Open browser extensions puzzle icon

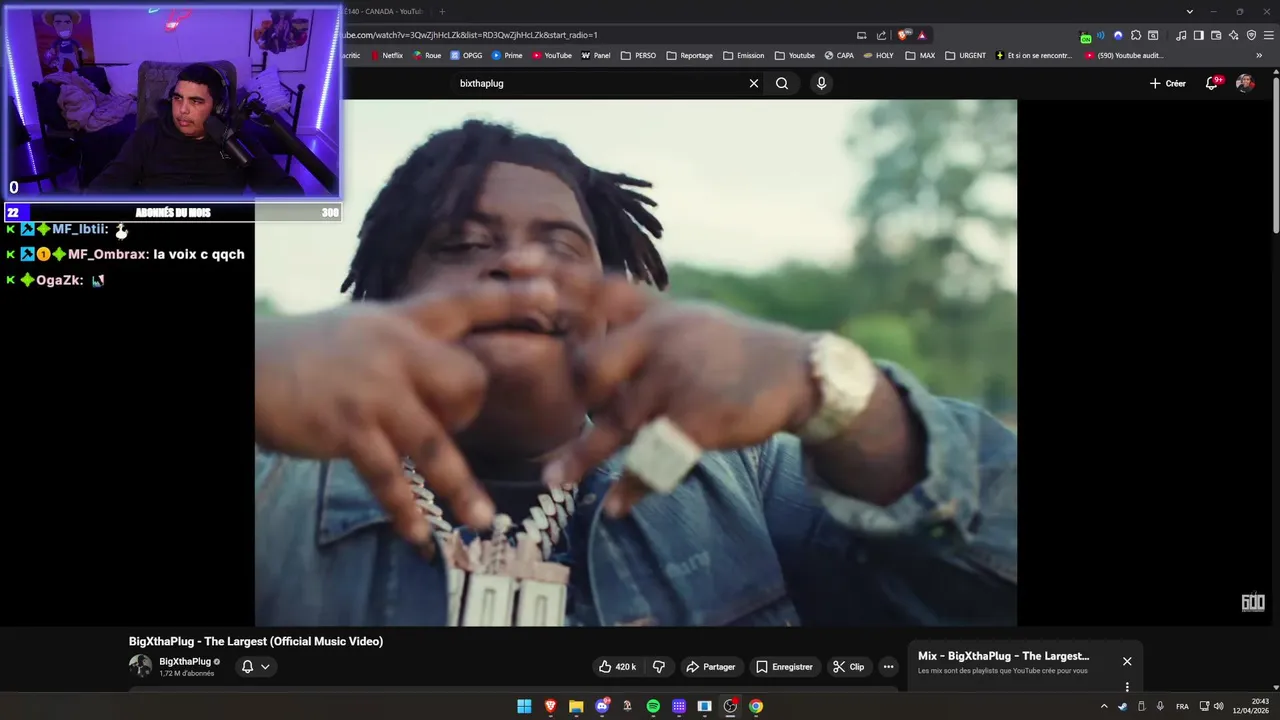(1136, 35)
